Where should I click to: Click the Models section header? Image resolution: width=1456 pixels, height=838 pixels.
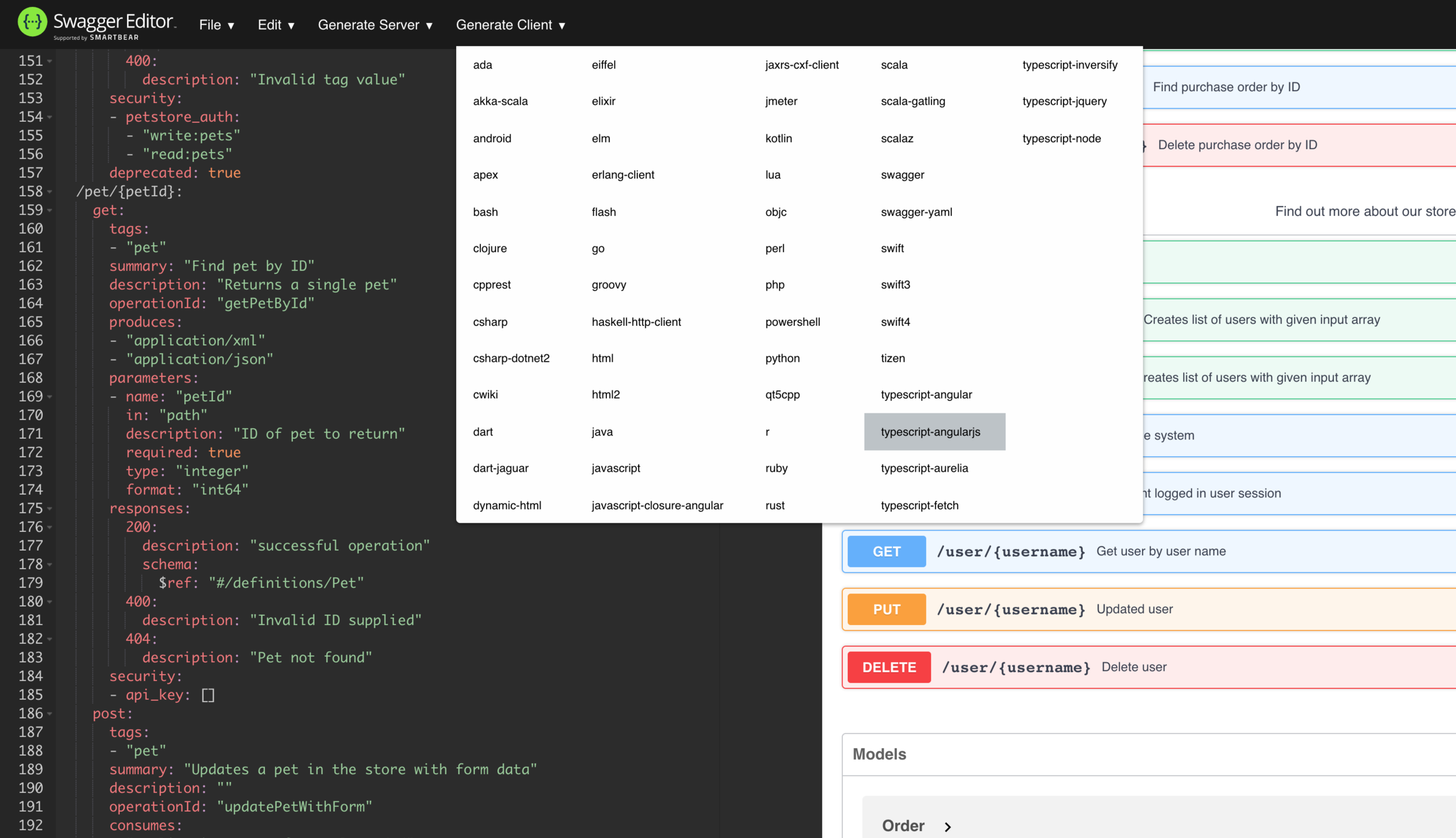coord(879,754)
